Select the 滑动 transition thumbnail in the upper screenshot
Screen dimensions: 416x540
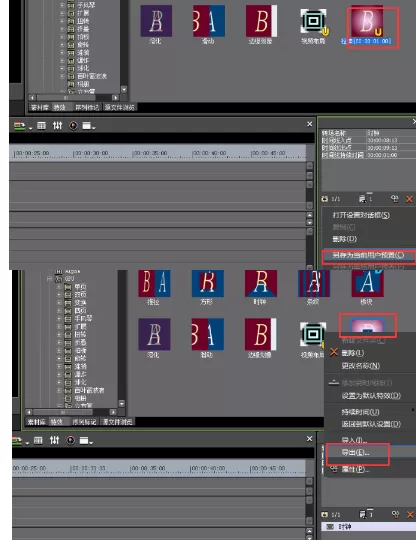point(209,21)
